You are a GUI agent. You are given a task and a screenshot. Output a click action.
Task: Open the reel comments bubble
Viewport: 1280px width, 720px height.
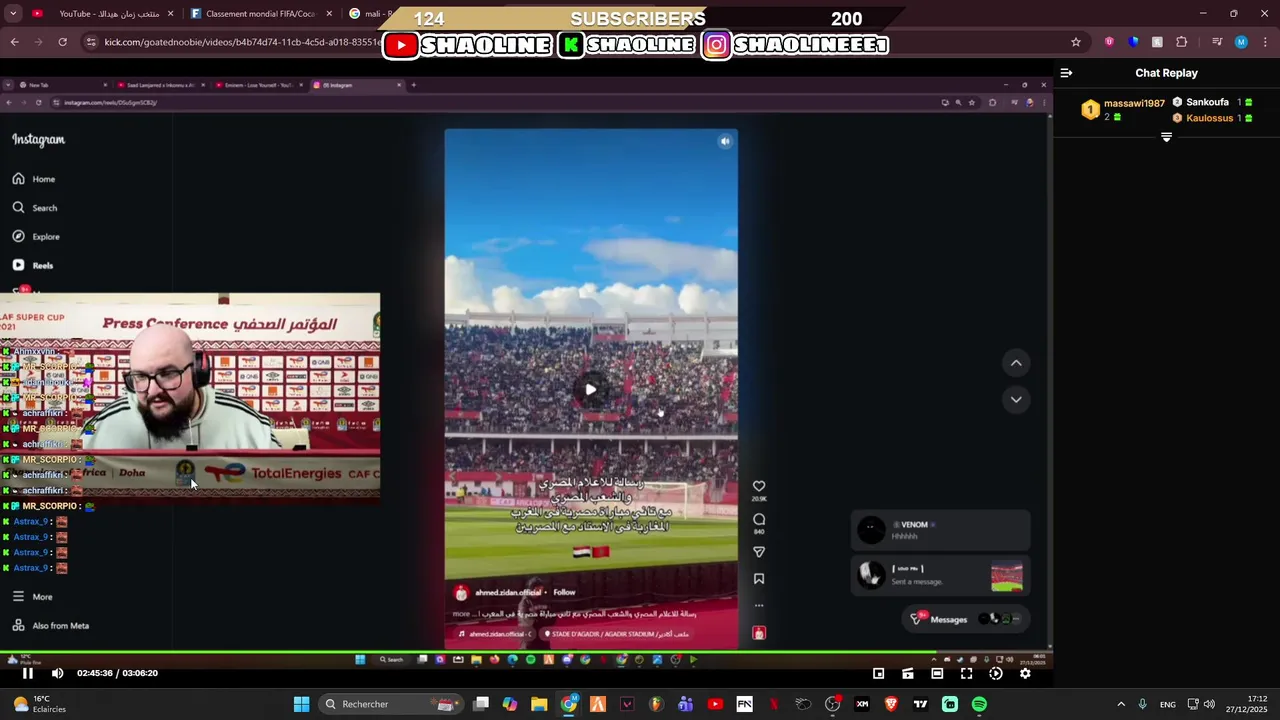coord(759,519)
